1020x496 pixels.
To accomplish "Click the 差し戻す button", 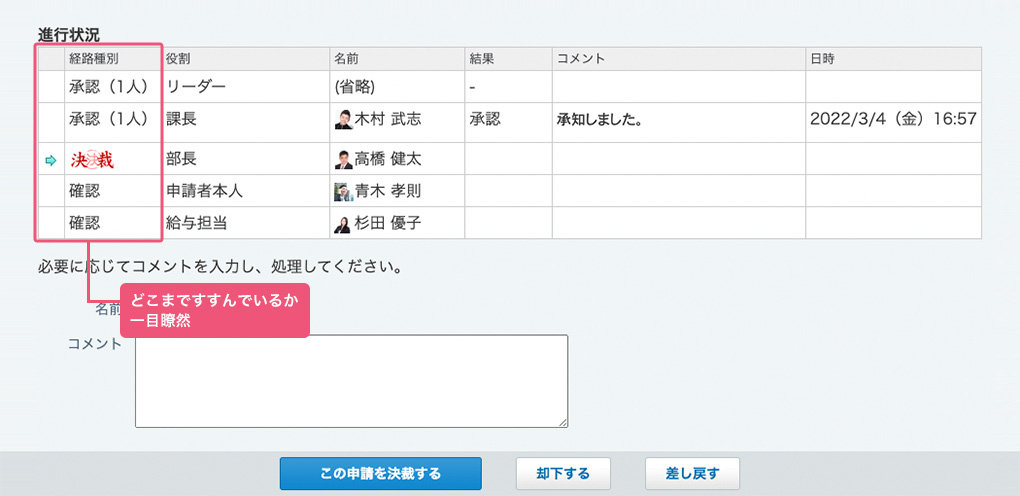I will [692, 473].
